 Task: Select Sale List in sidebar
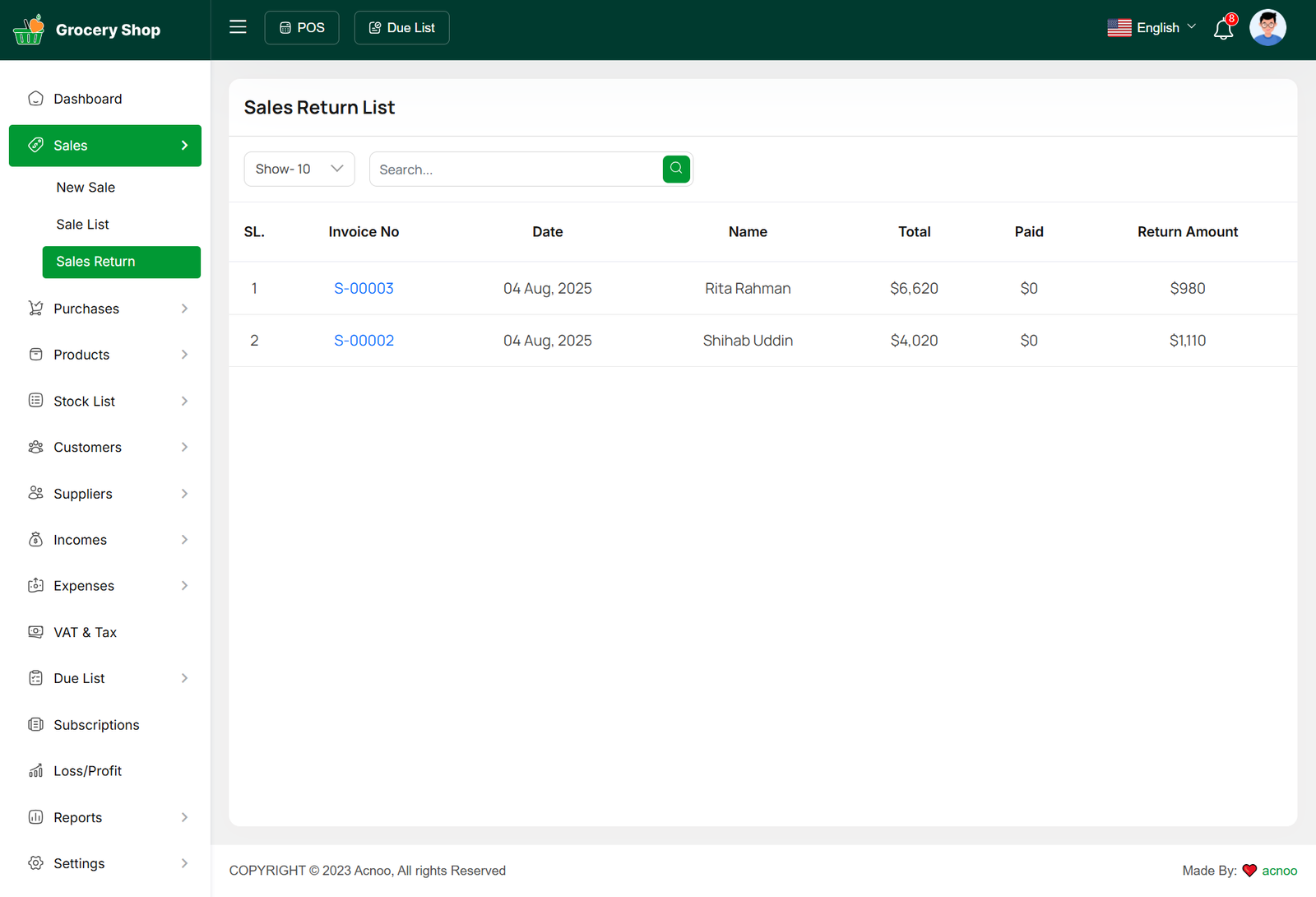click(82, 225)
